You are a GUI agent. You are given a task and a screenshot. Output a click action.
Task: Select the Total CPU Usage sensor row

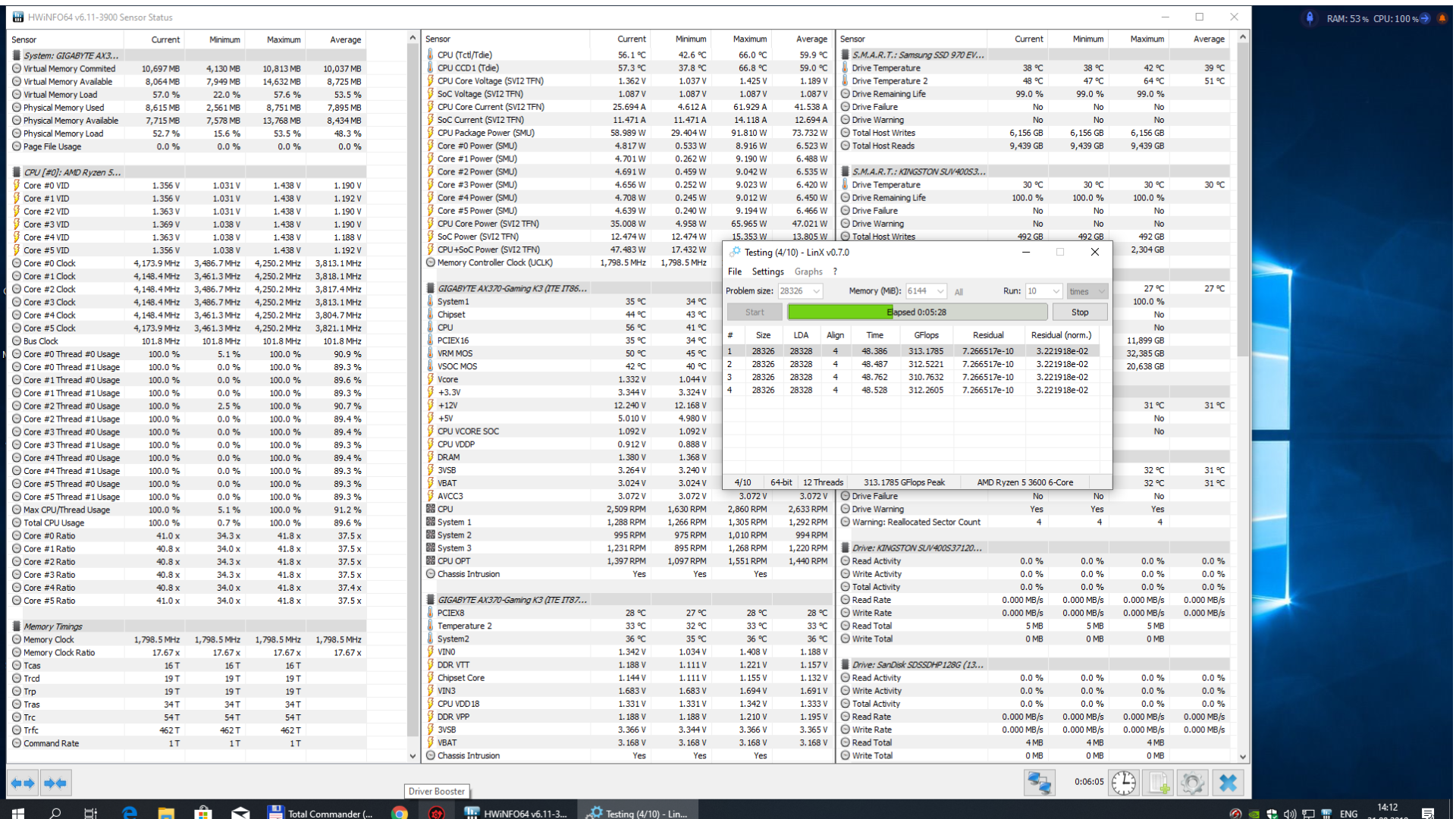(54, 522)
